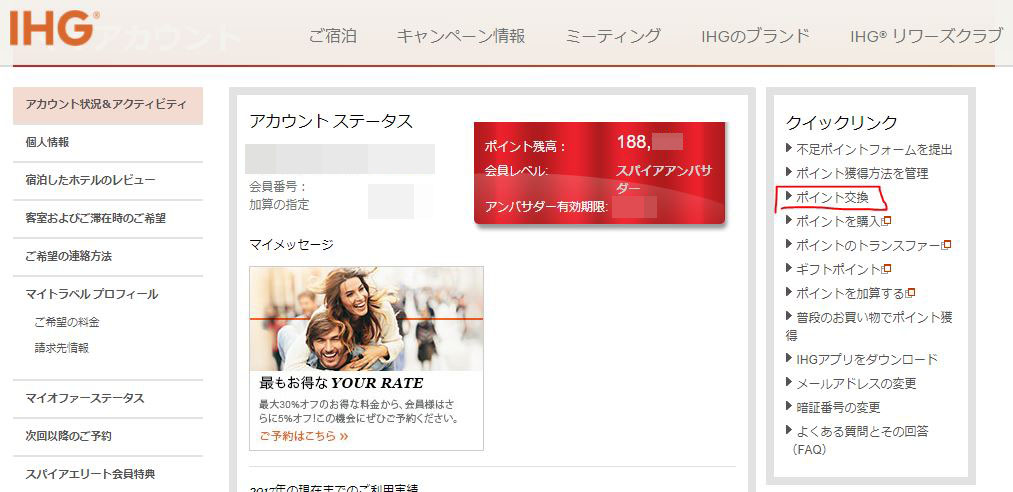
Task: Click the アカウント ステータス heading
Action: click(x=331, y=121)
